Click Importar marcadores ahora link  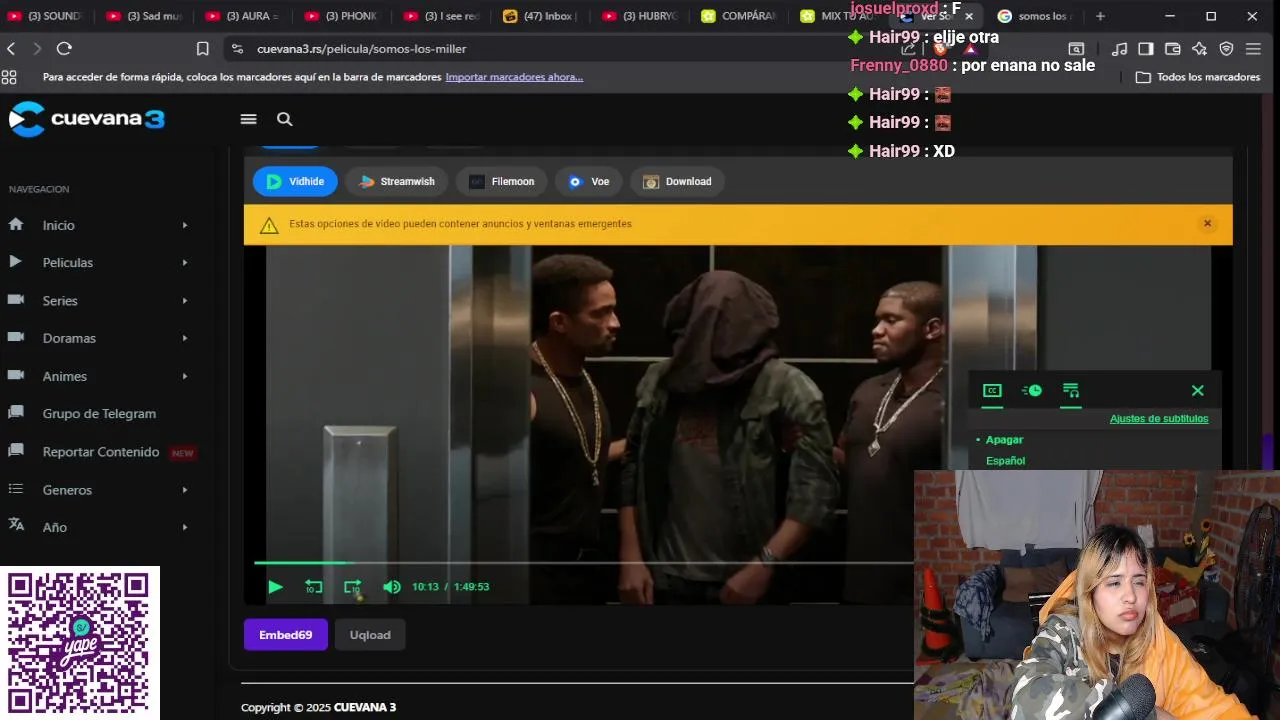point(514,77)
